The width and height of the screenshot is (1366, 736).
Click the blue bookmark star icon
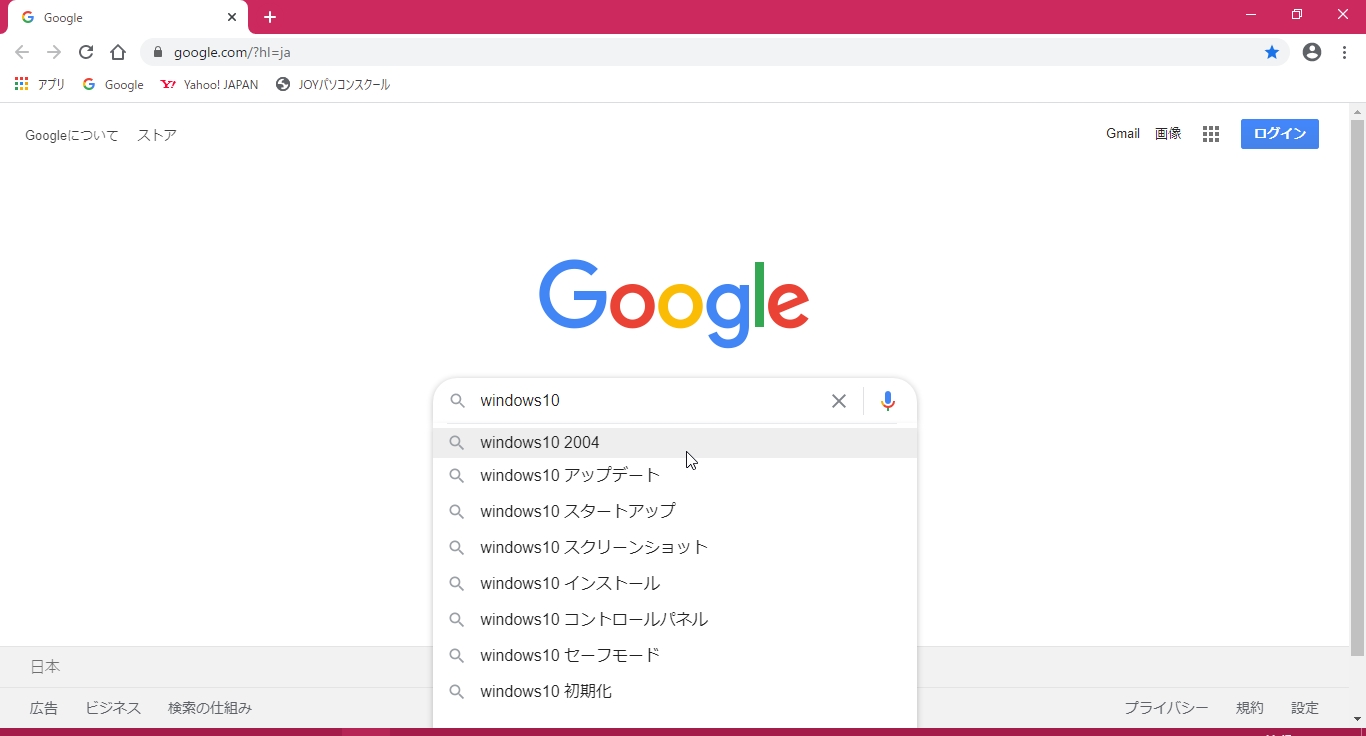coord(1272,52)
